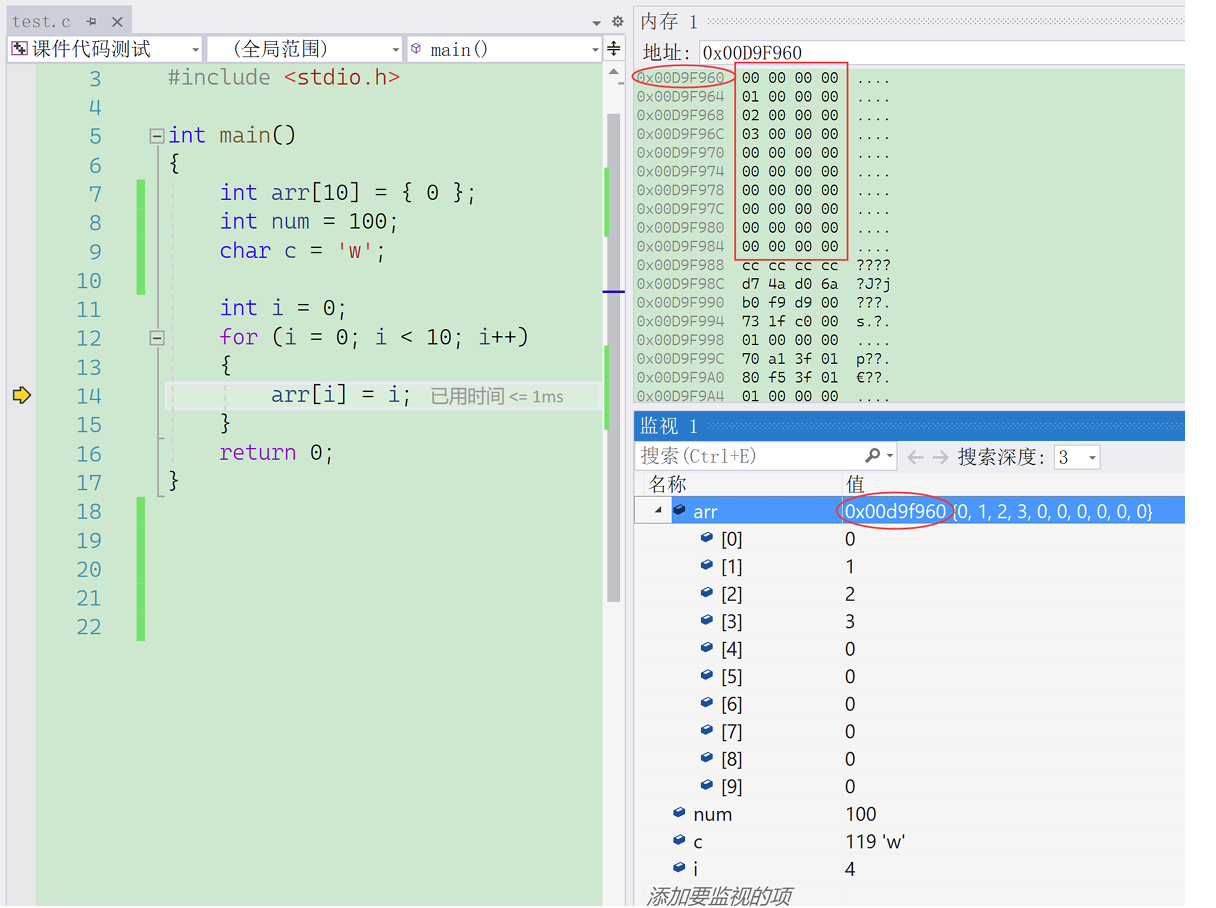Open the main() member dropdown

point(504,49)
